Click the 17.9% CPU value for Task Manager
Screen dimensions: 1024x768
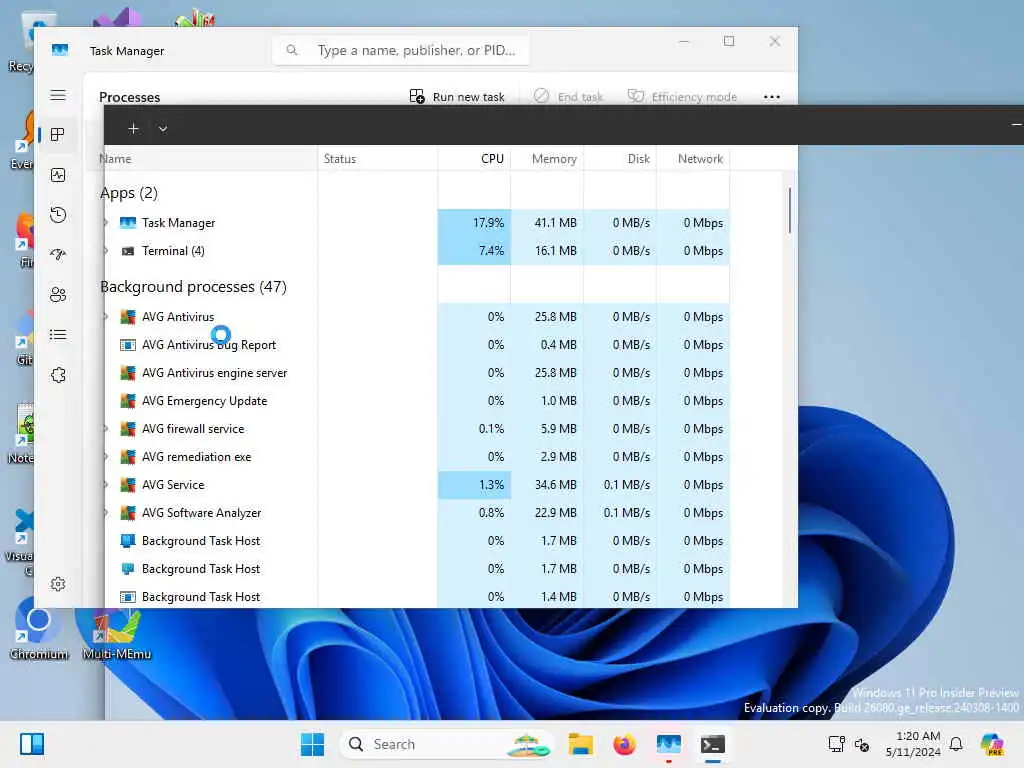475,223
